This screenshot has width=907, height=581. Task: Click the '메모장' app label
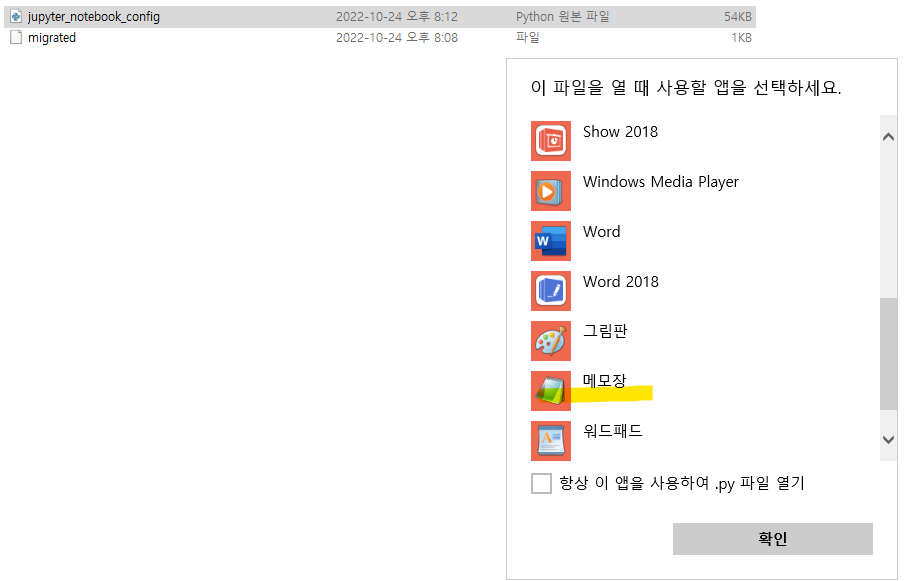coord(605,381)
